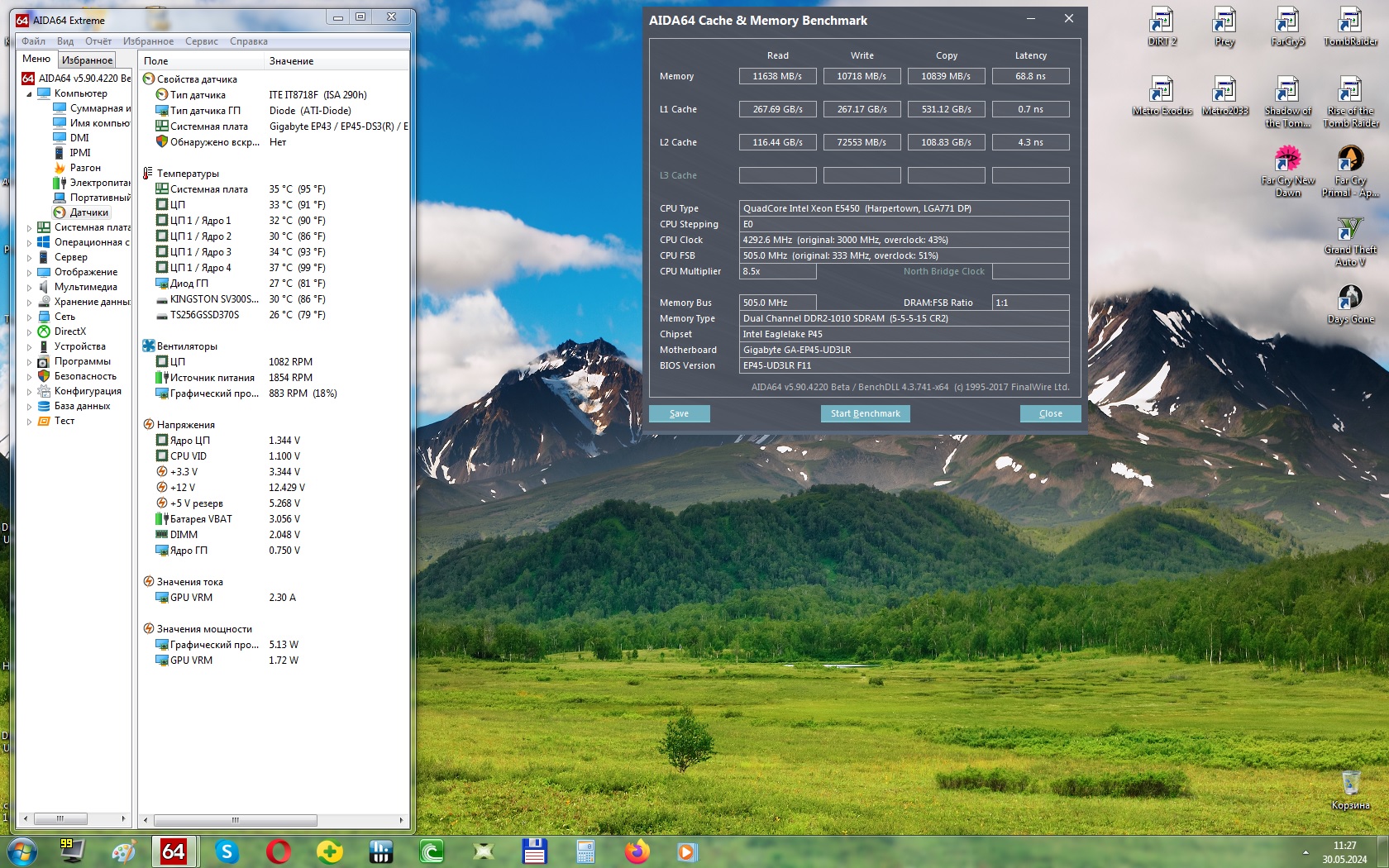Expand the Сеть tree node
Viewport: 1389px width, 868px height.
pos(29,317)
